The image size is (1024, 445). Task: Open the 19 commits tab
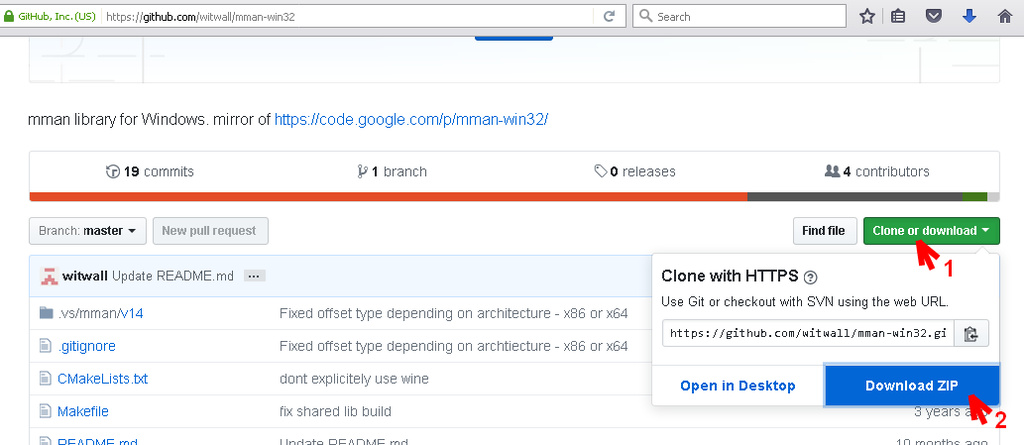click(x=150, y=171)
